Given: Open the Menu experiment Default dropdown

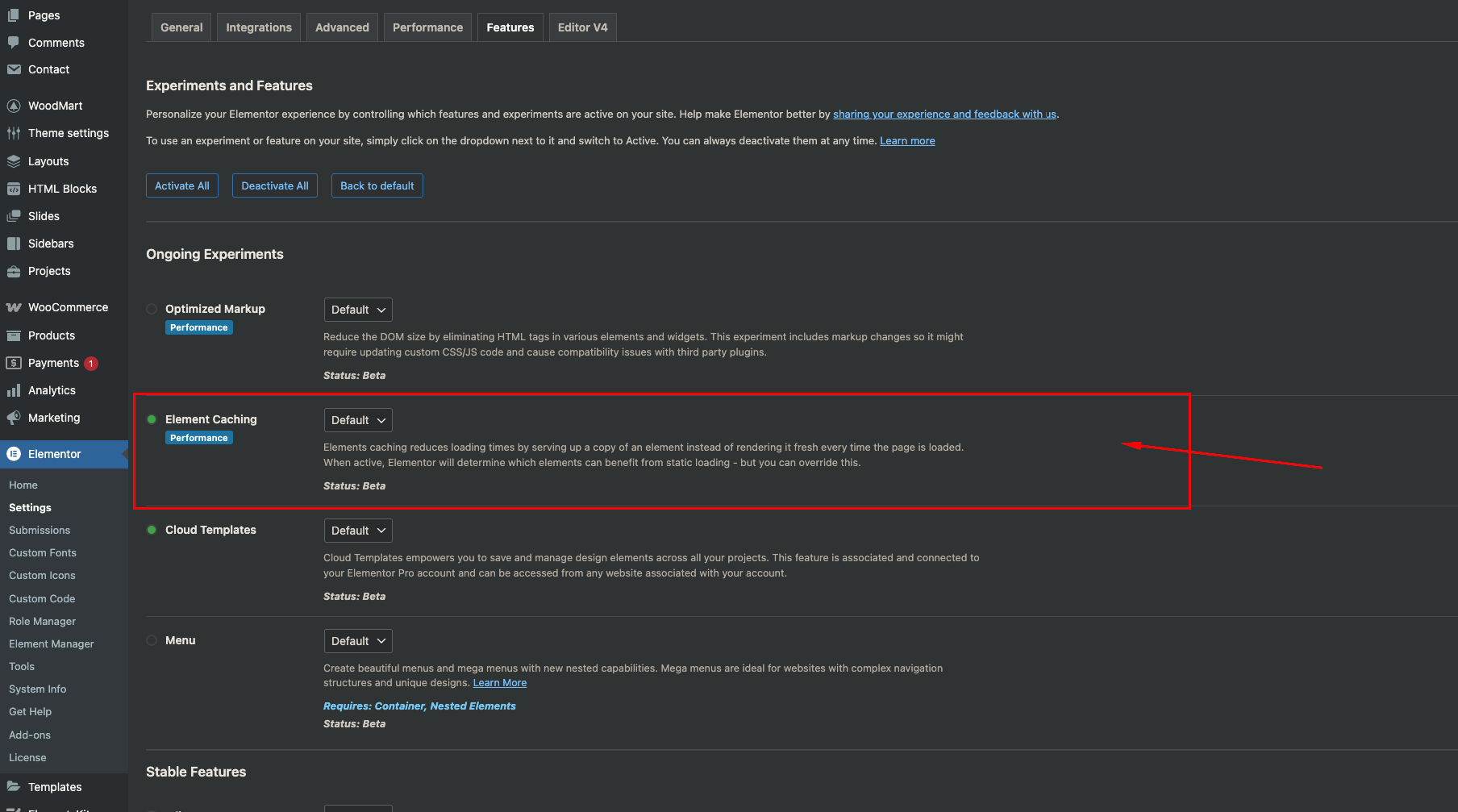Looking at the screenshot, I should [358, 641].
